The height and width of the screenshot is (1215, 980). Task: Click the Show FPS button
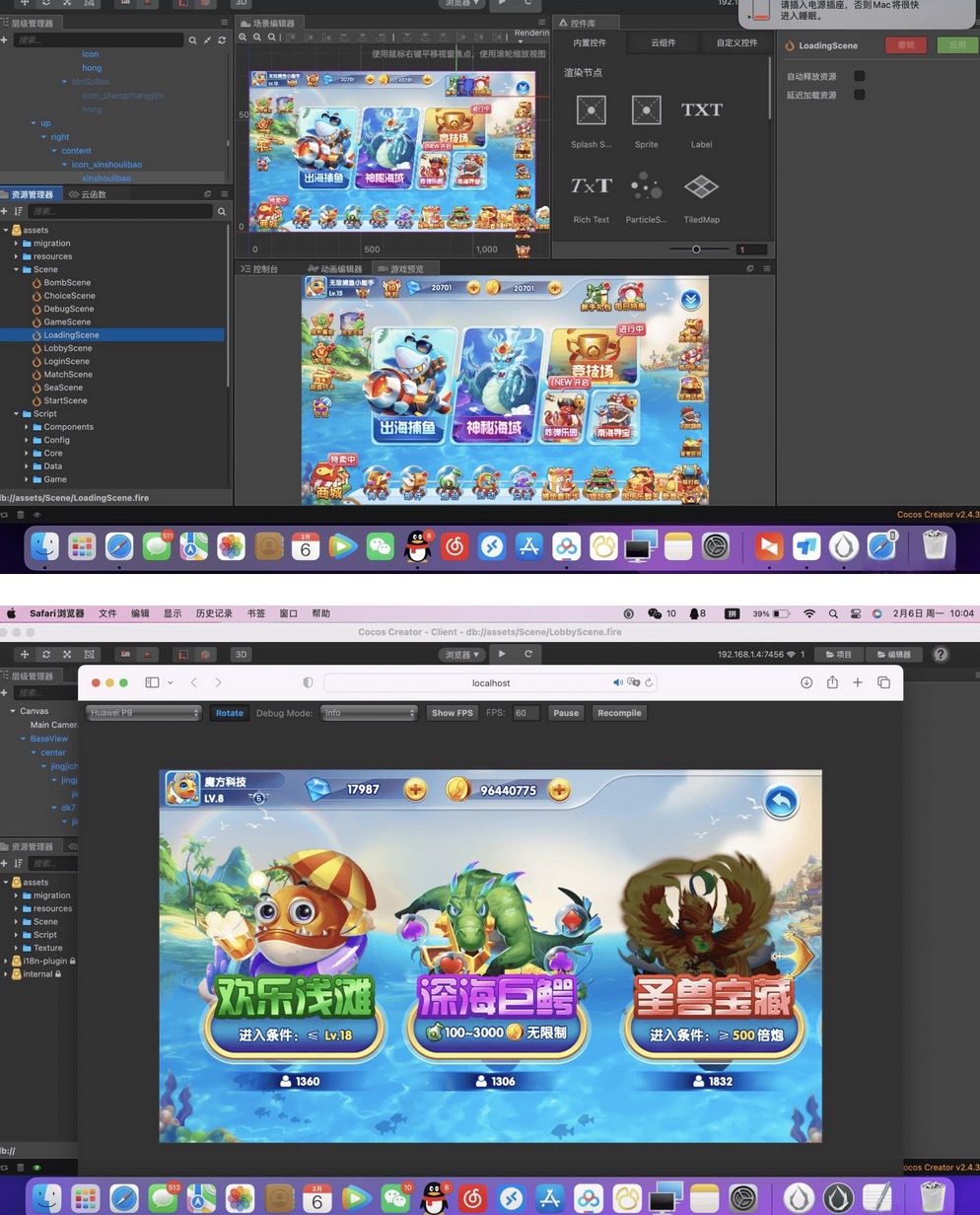pyautogui.click(x=452, y=713)
